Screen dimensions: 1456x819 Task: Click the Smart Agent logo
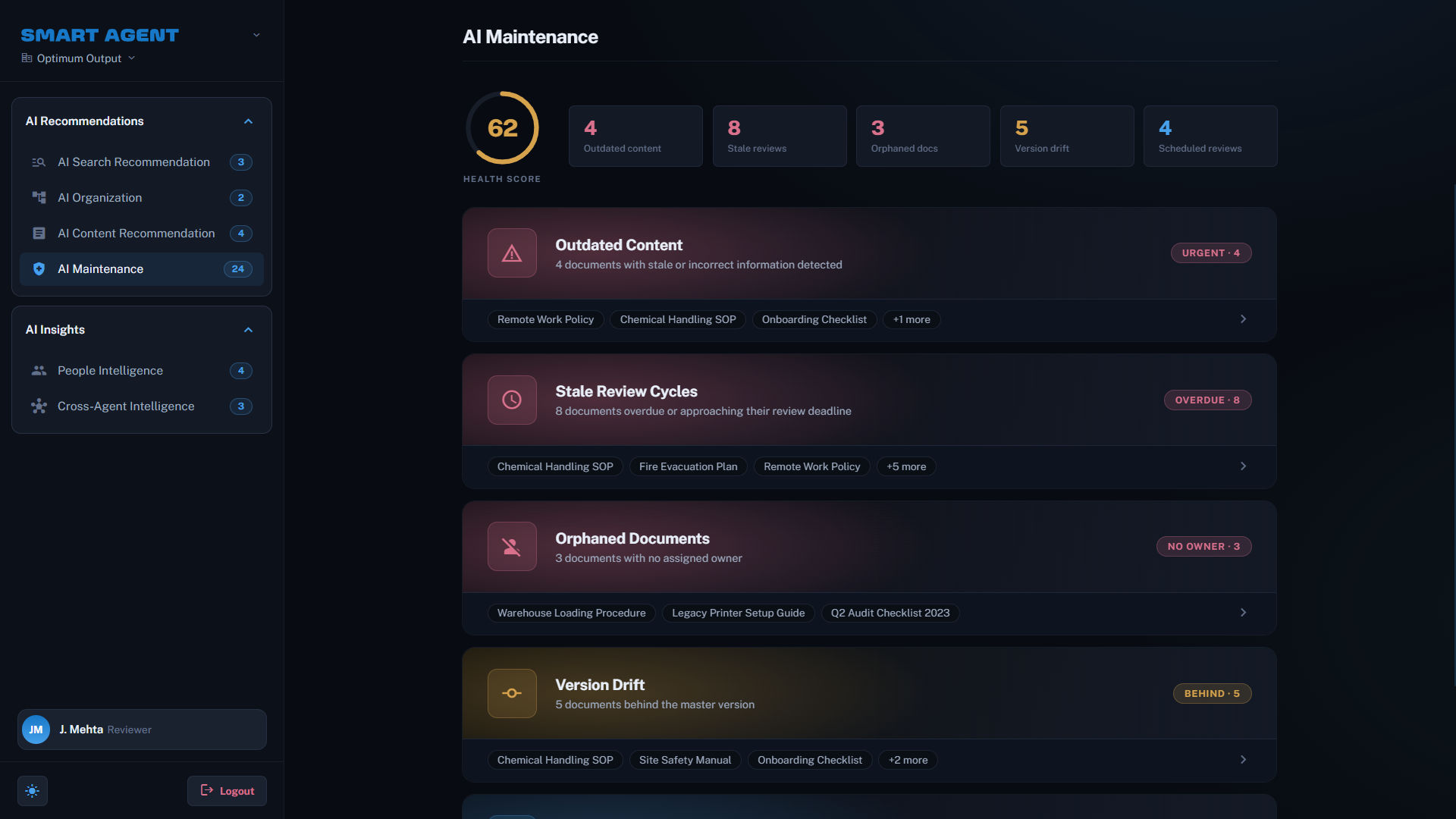pos(99,36)
